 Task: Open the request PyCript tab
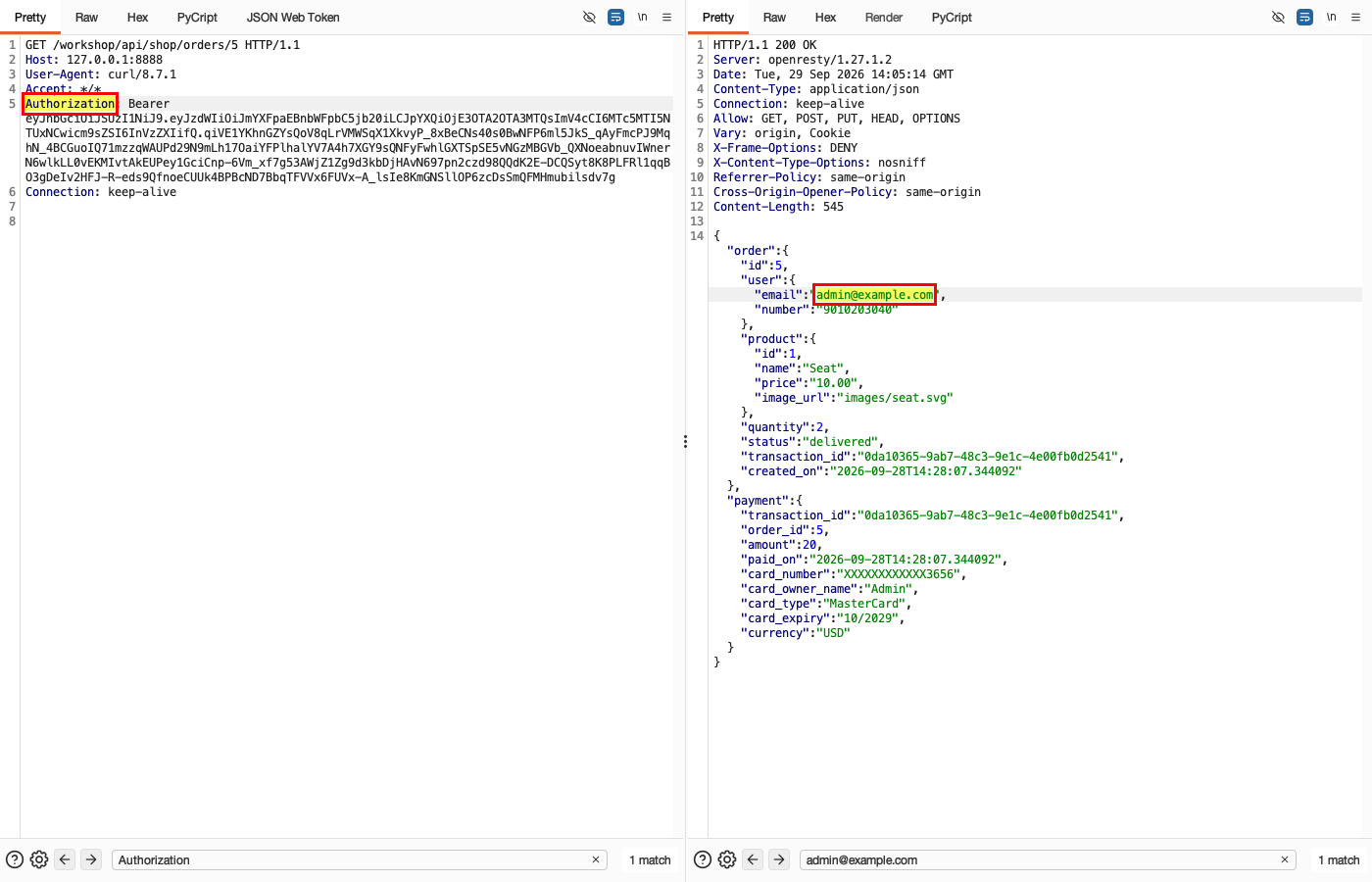197,18
